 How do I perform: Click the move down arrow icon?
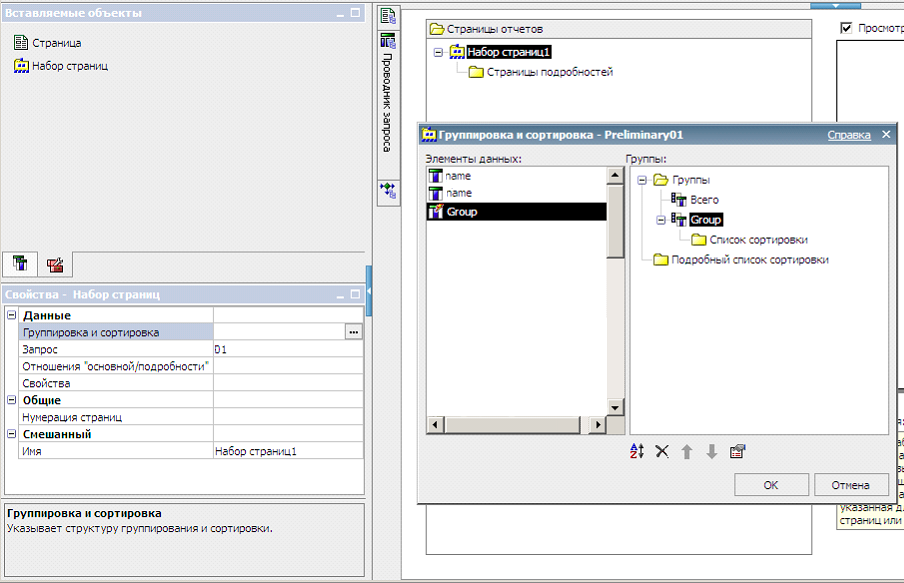[712, 452]
